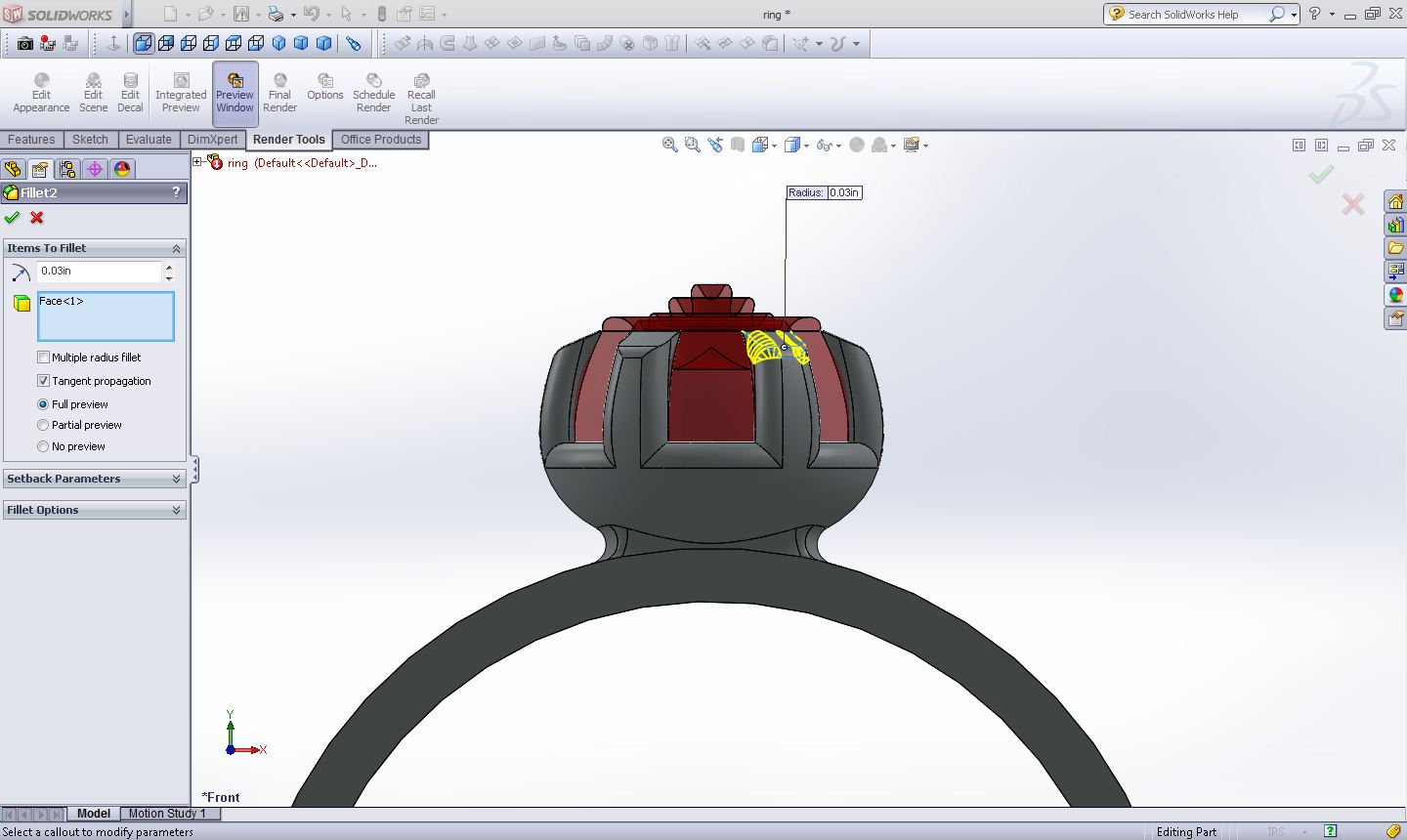
Task: Cancel Fillet2 with red X
Action: click(x=37, y=218)
